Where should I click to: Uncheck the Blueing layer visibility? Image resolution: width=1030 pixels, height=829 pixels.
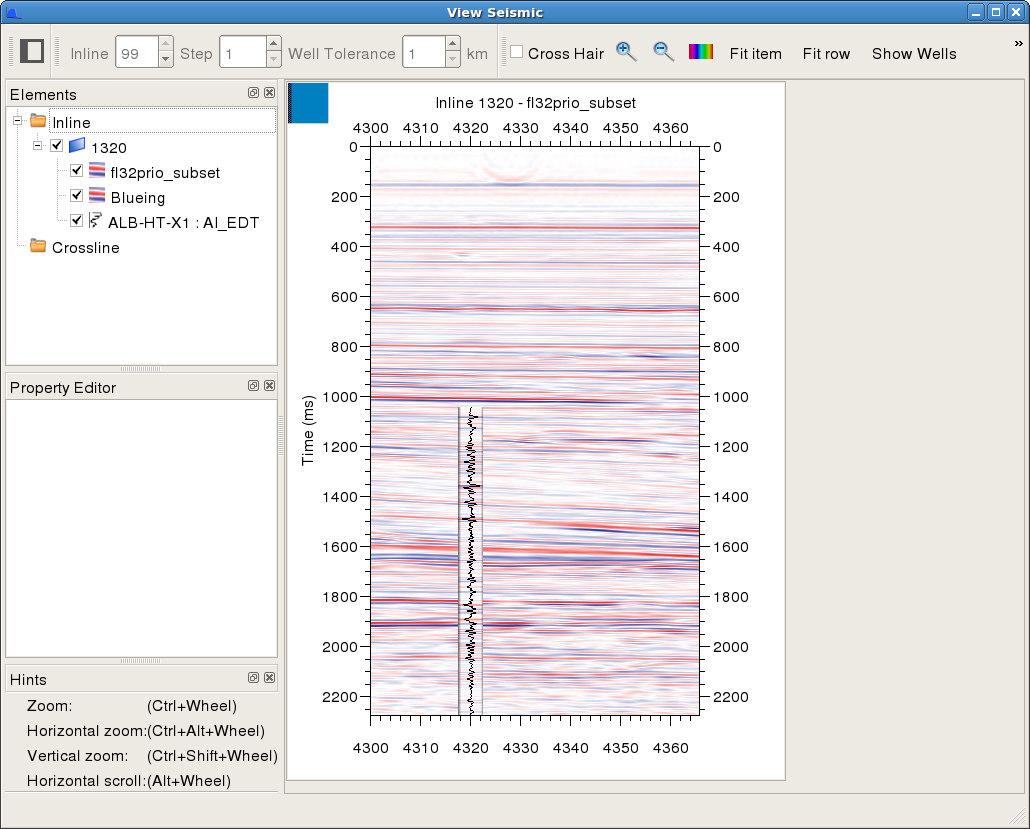(76, 196)
